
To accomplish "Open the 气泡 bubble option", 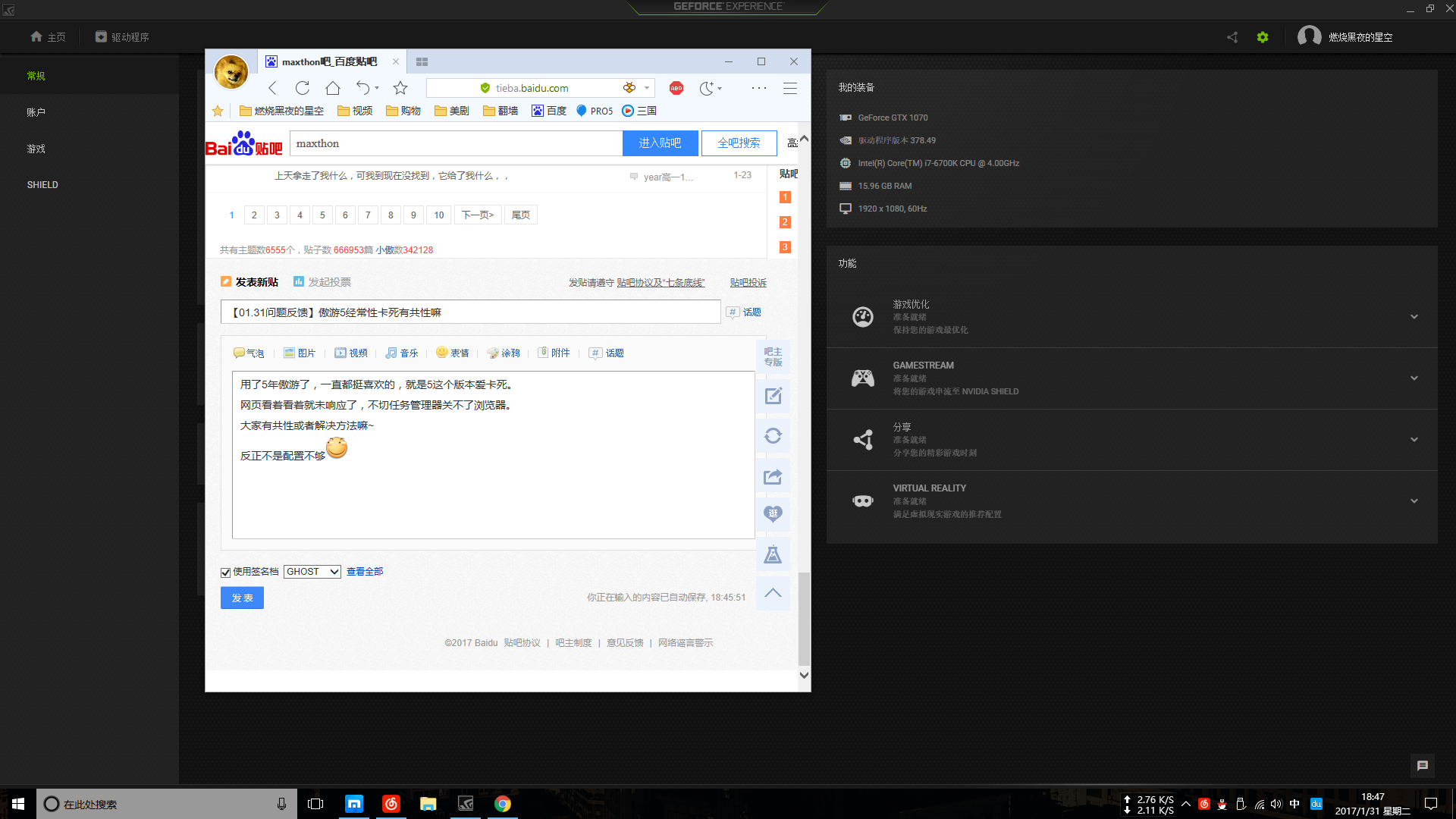I will (x=249, y=353).
